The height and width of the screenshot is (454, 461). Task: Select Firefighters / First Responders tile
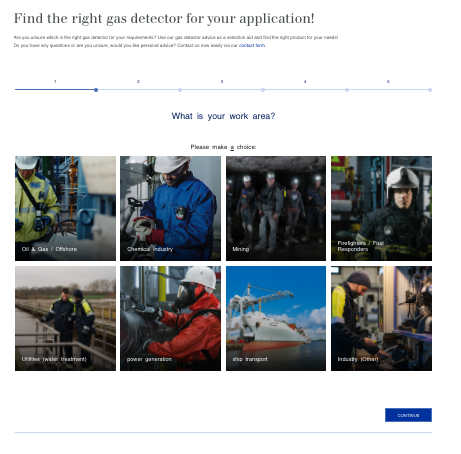pyautogui.click(x=381, y=208)
